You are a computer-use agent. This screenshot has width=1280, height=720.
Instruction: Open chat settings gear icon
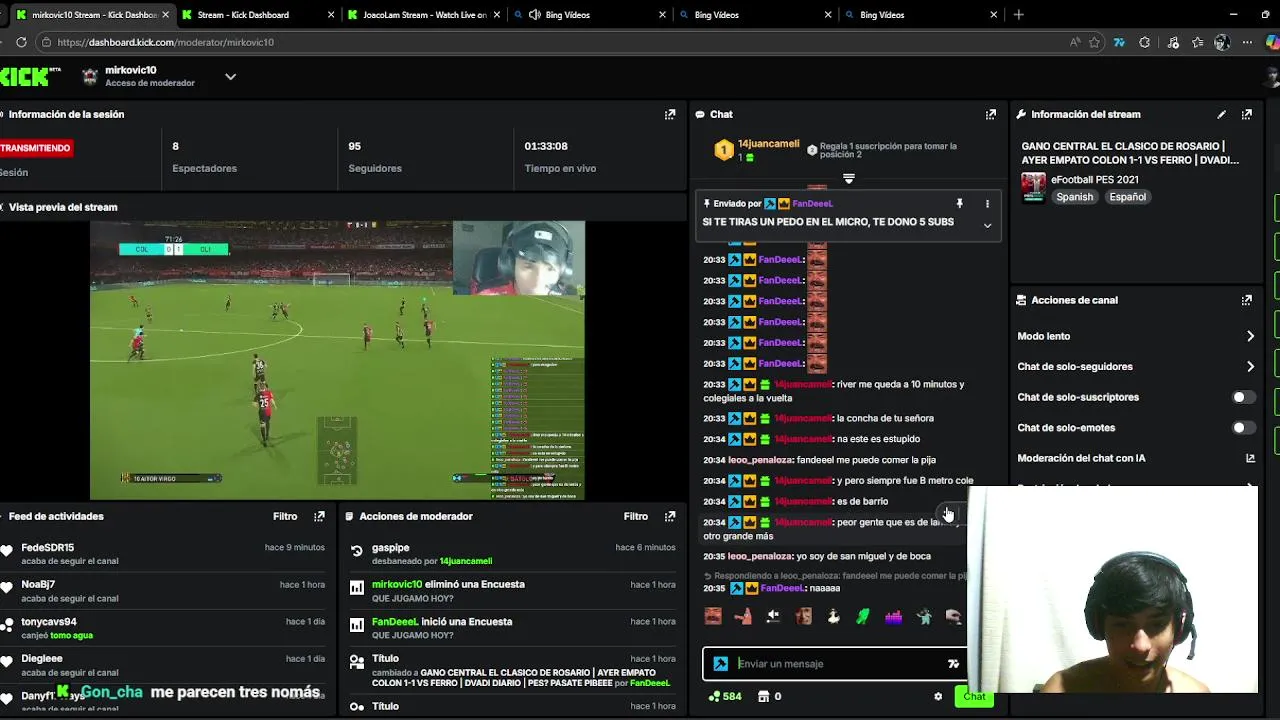pyautogui.click(x=938, y=696)
